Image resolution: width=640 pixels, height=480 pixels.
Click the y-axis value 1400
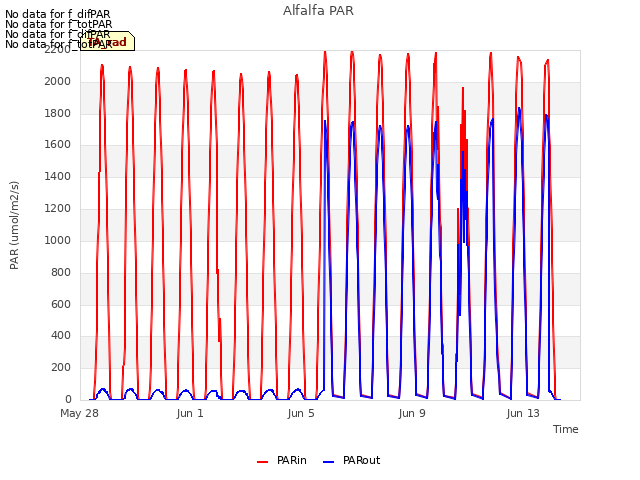click(x=58, y=176)
